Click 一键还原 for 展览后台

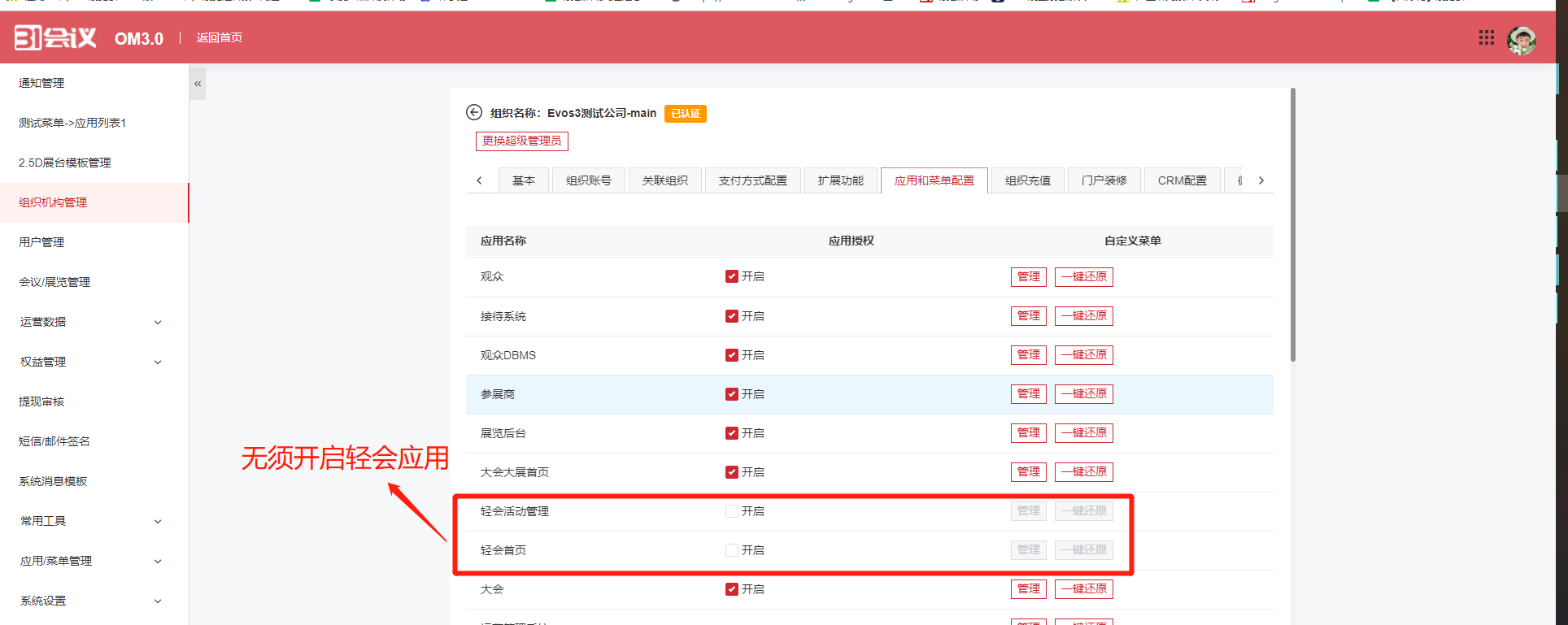pos(1084,432)
